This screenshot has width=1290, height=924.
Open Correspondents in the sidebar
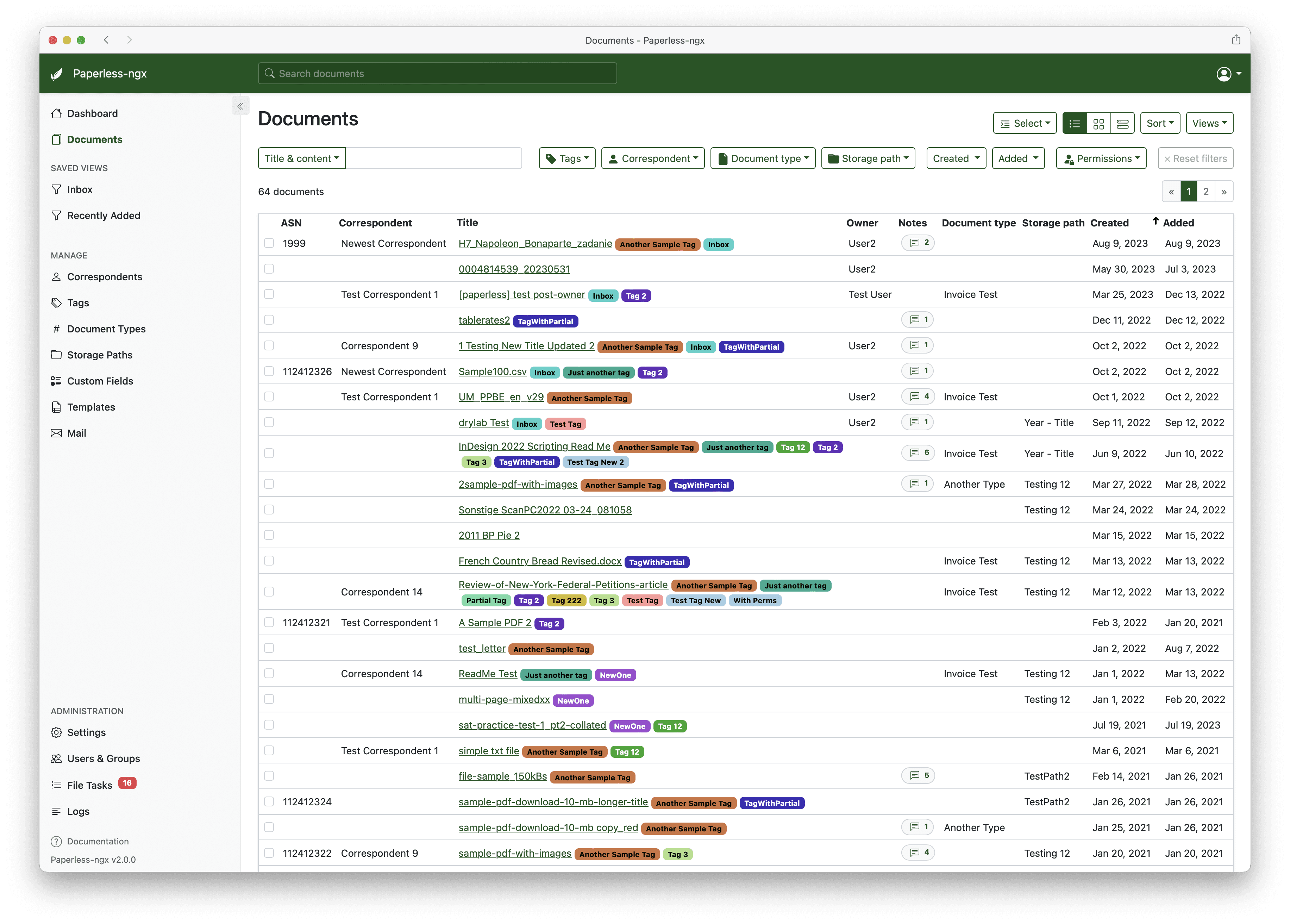tap(105, 277)
